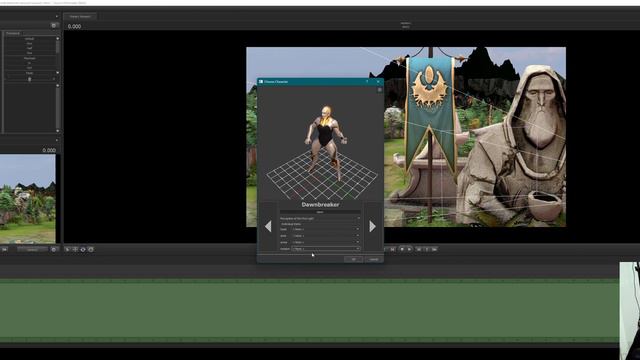
Task: Click the collapse arrow atop the left panel
Action: 57,17
